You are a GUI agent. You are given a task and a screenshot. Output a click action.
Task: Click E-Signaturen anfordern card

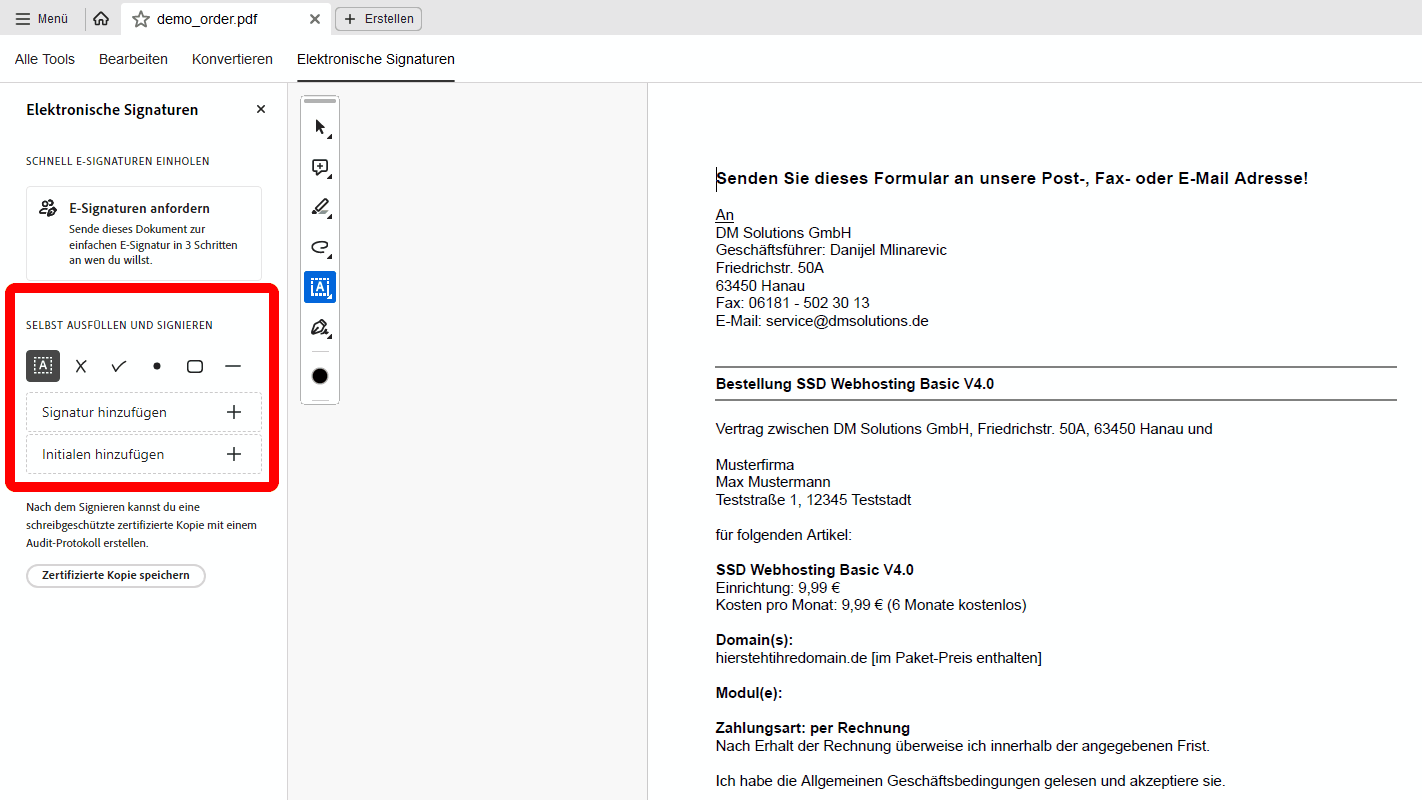144,233
